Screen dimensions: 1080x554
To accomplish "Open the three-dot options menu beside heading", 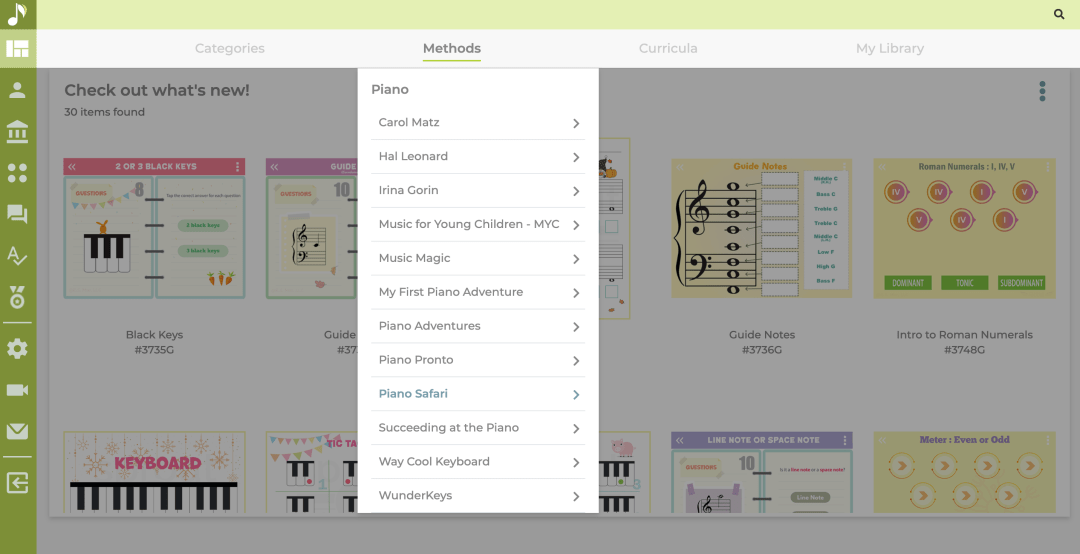I will [x=1042, y=91].
